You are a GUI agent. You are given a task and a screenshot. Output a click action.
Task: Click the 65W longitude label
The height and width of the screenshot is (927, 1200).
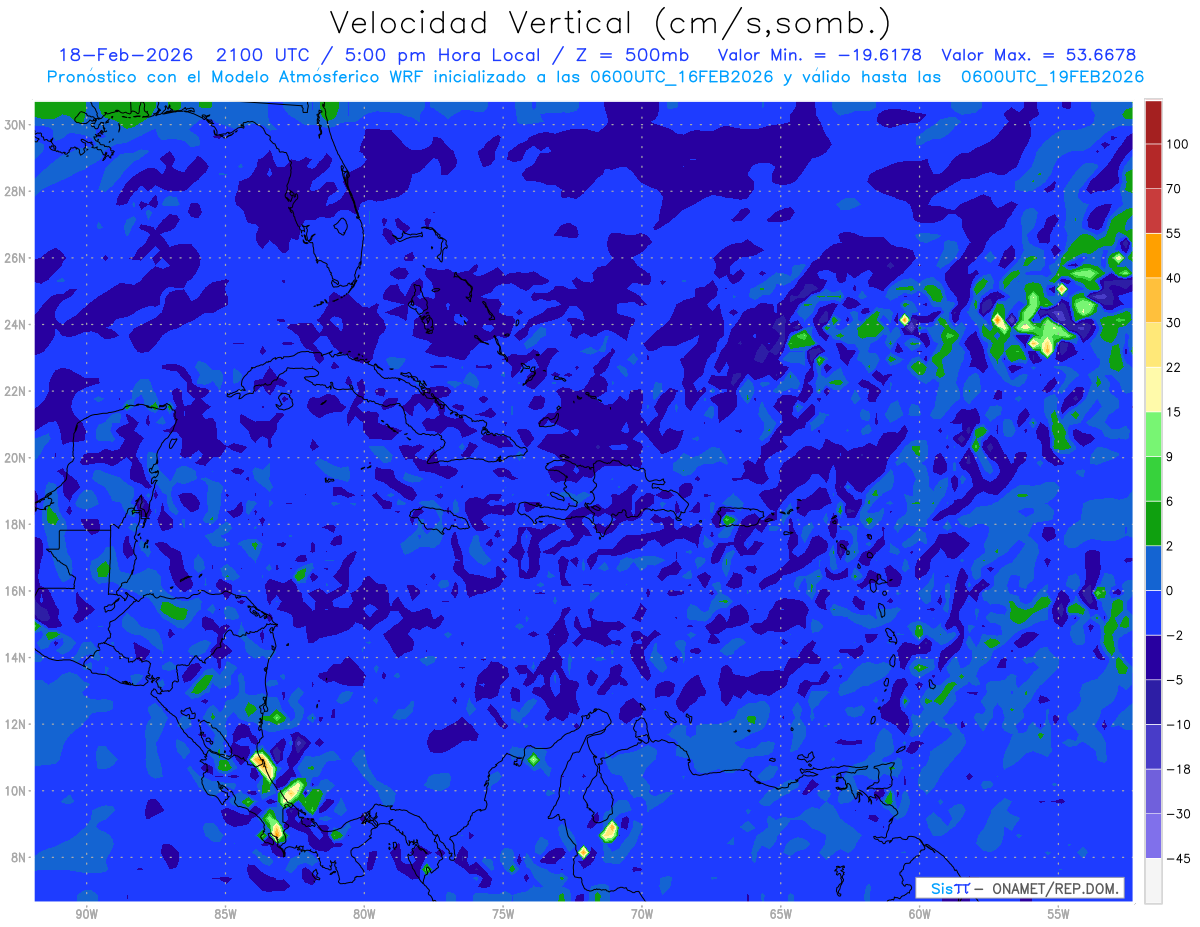point(781,915)
